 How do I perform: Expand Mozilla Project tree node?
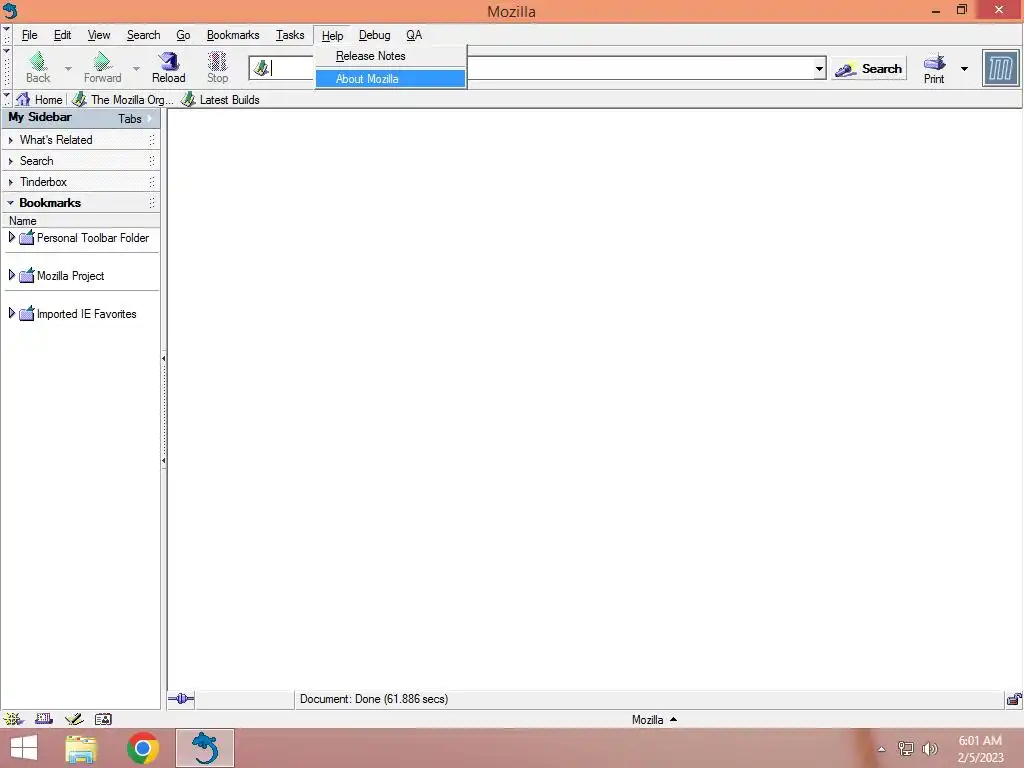(x=11, y=275)
